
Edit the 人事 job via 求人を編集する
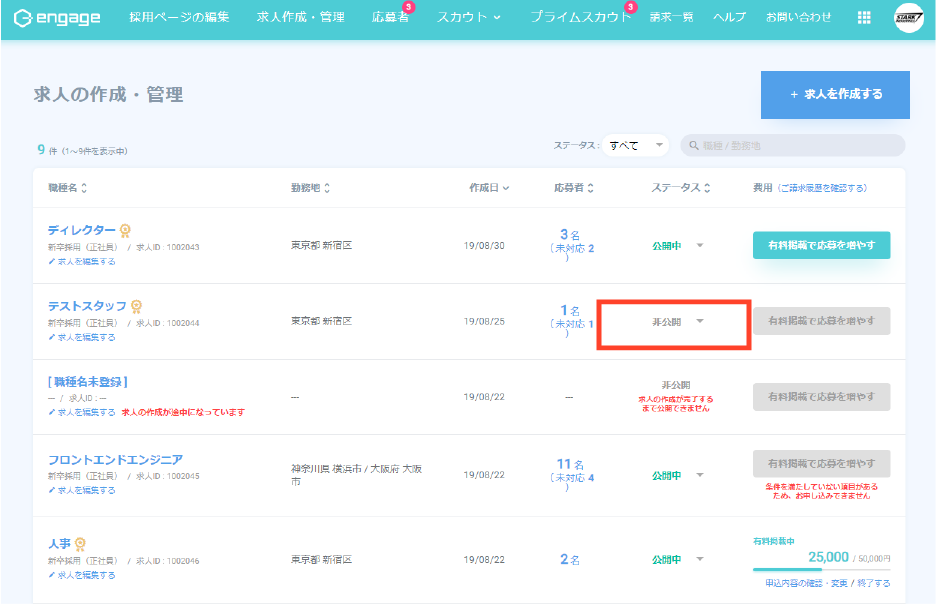[x=82, y=575]
